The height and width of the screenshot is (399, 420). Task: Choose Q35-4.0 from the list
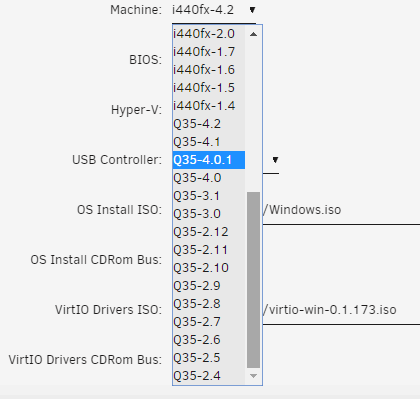tap(209, 178)
